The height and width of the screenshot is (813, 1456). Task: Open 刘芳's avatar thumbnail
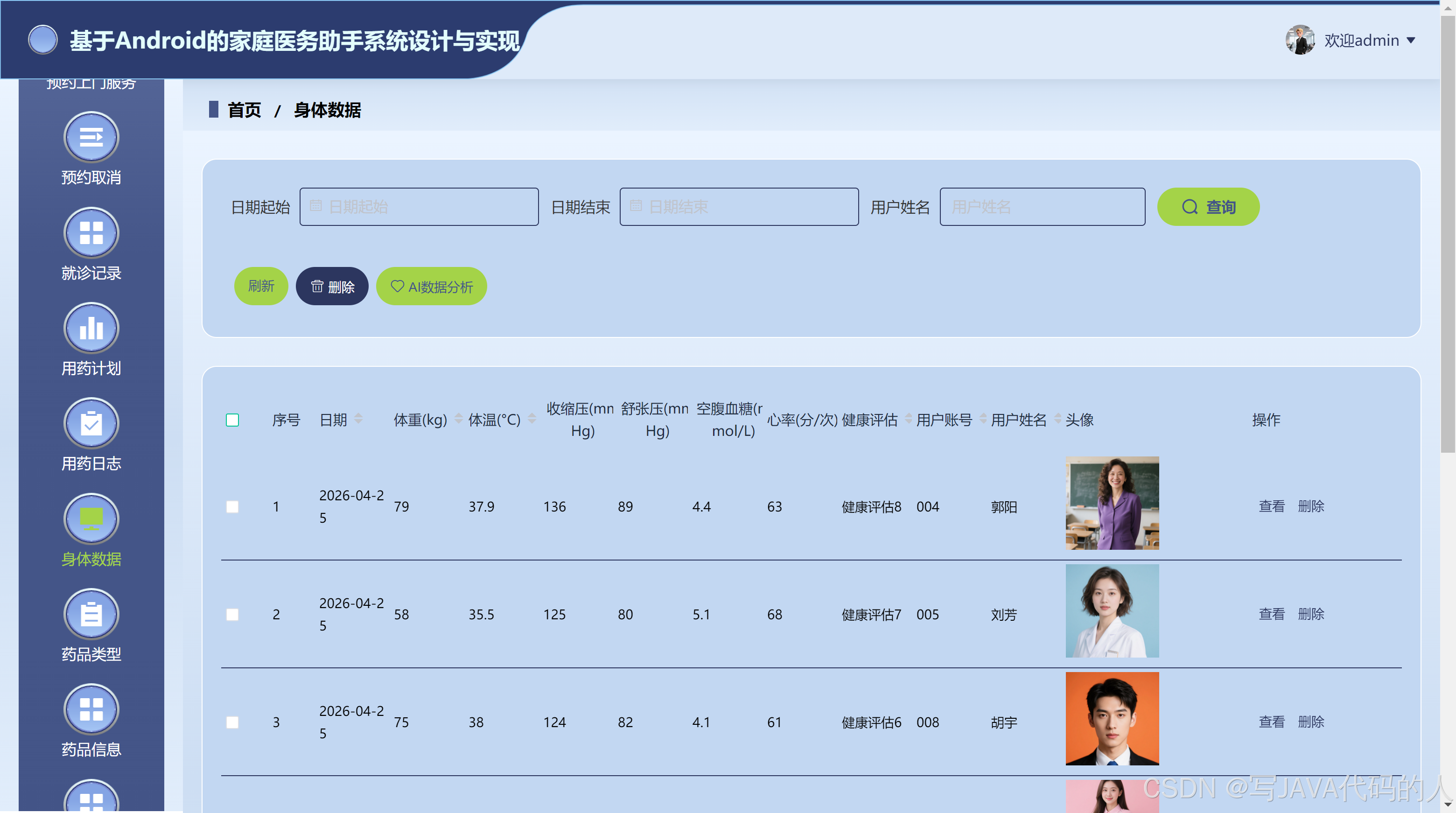click(x=1113, y=611)
